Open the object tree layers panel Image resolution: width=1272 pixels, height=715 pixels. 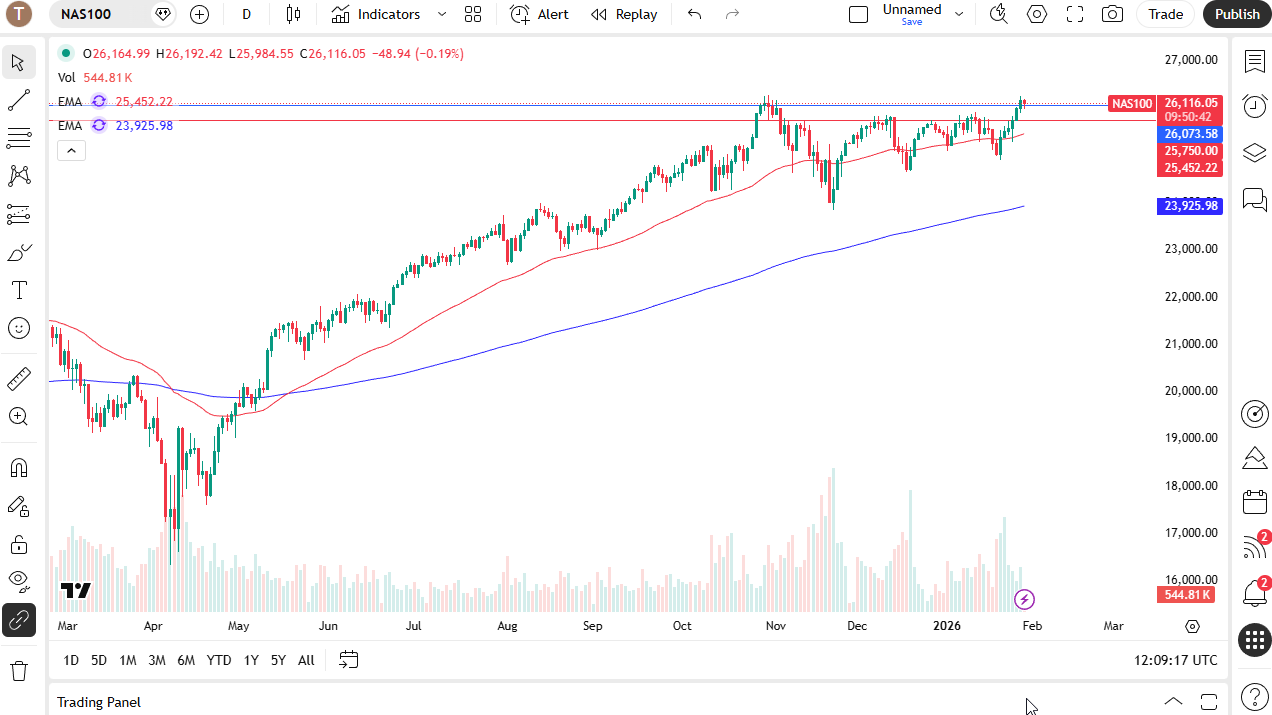point(1254,153)
